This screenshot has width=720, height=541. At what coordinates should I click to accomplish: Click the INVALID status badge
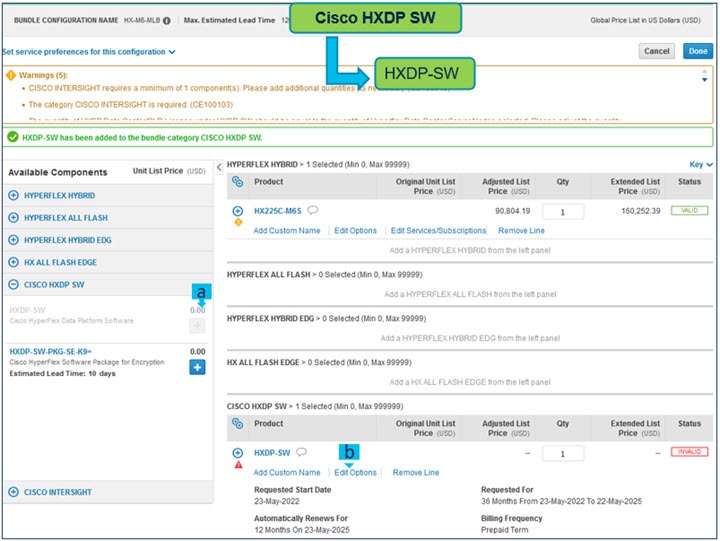(x=689, y=452)
